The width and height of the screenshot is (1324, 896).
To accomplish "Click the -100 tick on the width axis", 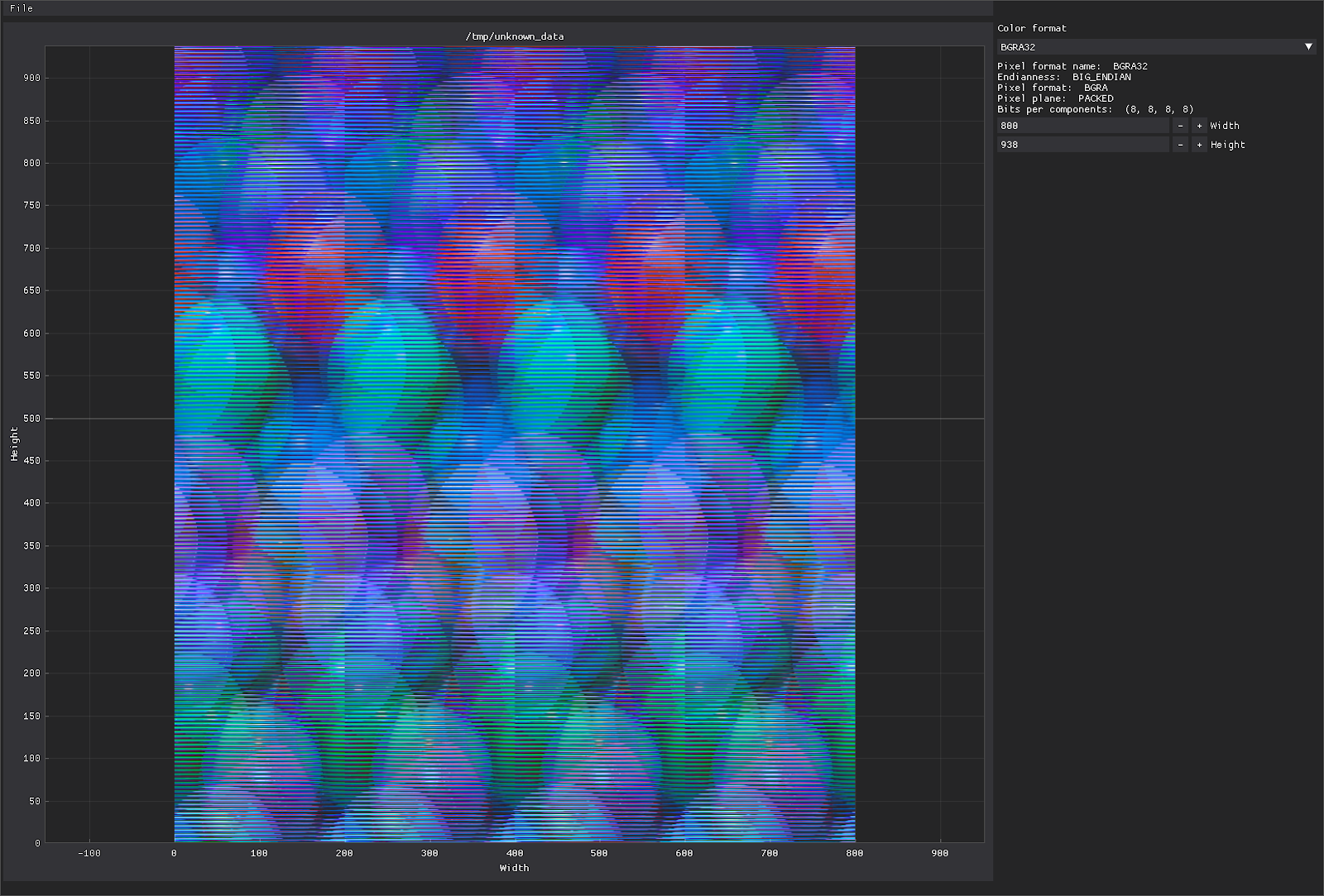I will (89, 853).
